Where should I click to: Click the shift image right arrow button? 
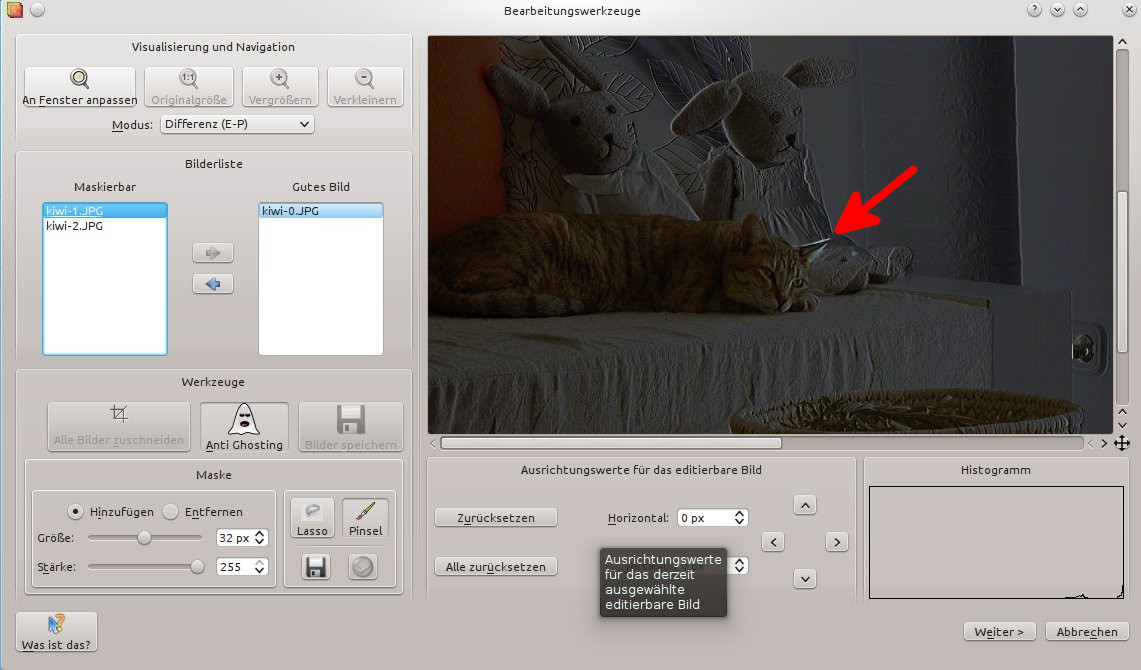tap(837, 542)
